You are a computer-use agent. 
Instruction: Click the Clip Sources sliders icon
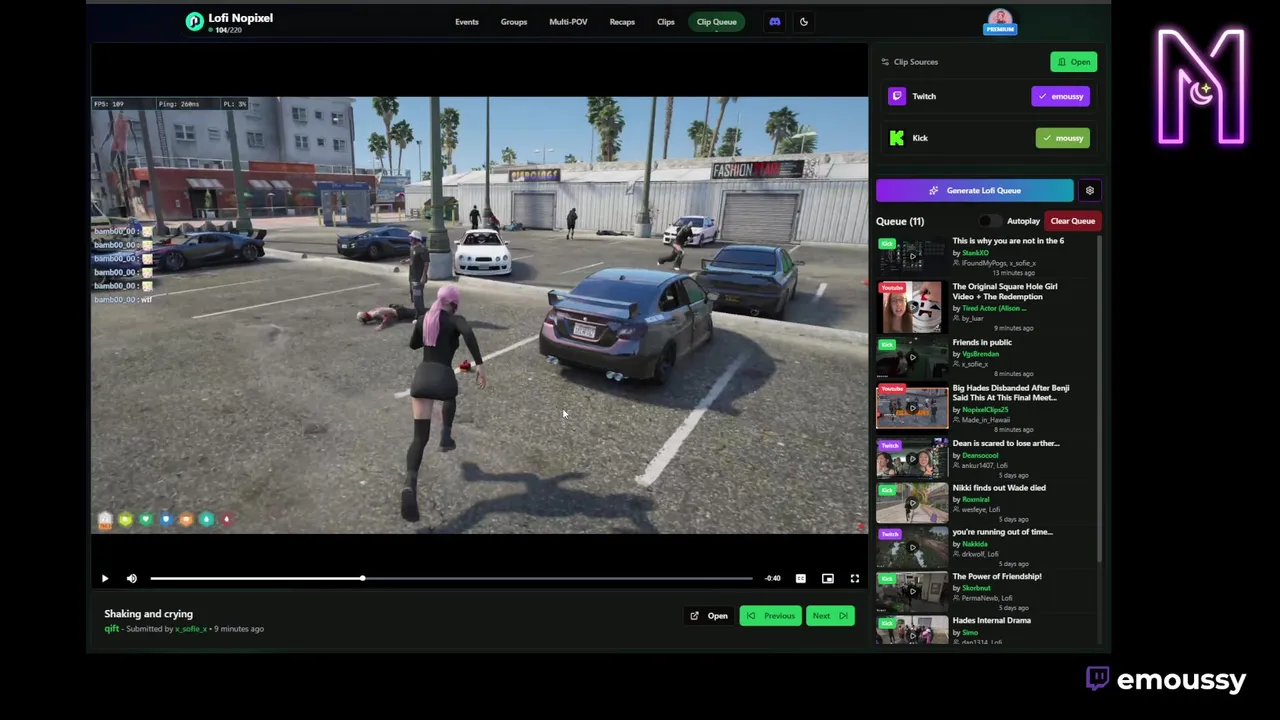pos(885,62)
